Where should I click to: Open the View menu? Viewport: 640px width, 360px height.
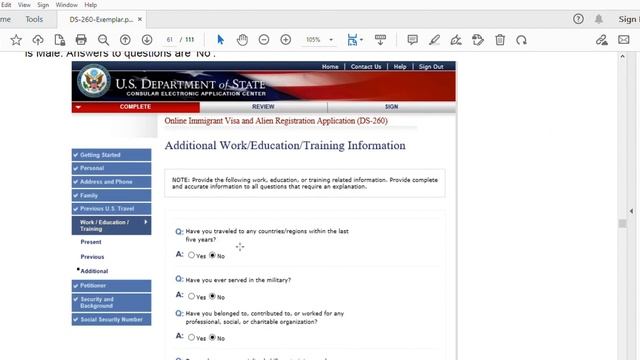coord(24,5)
